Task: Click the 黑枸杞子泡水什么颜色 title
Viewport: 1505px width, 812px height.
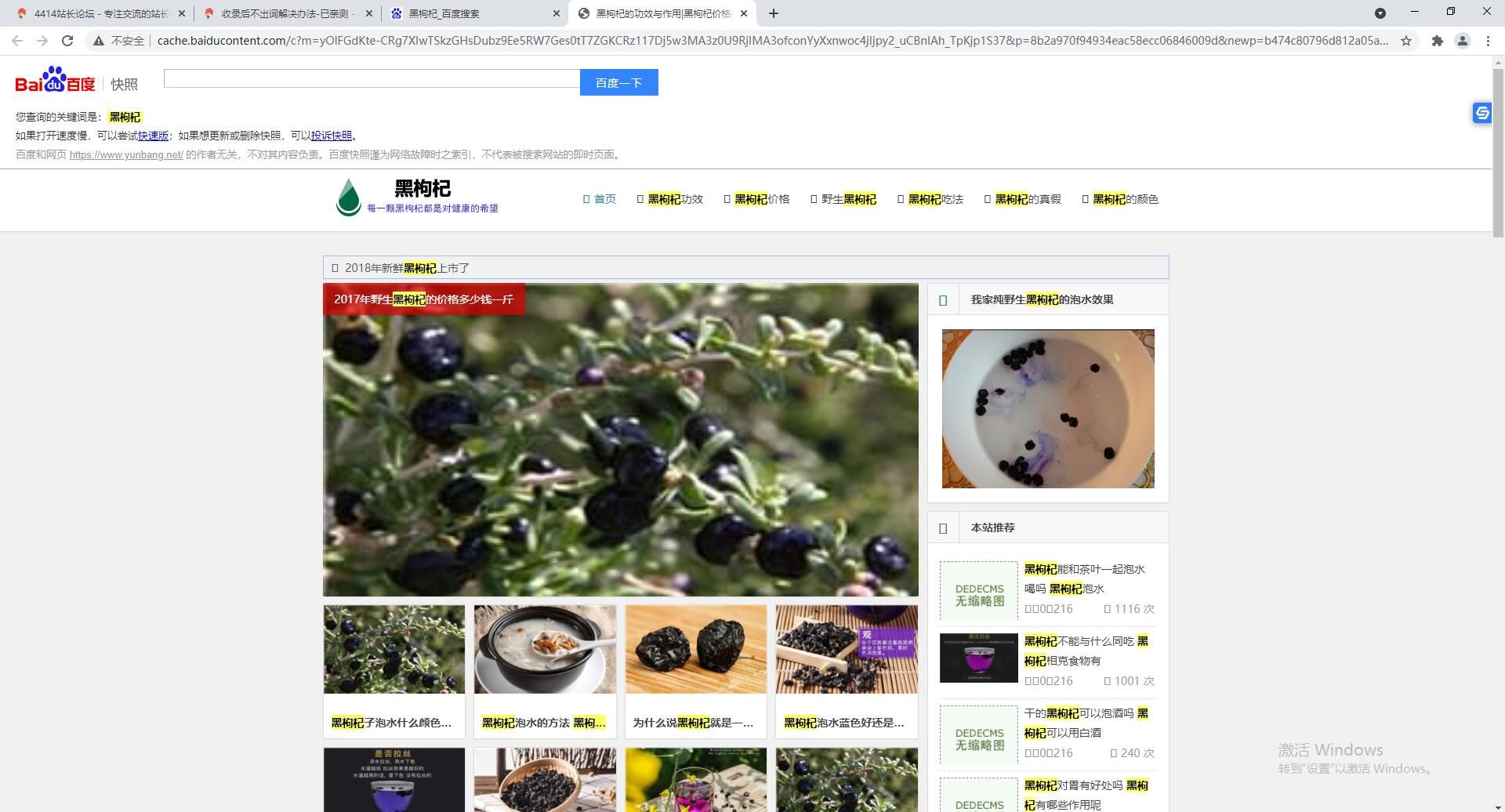Action: click(x=391, y=723)
